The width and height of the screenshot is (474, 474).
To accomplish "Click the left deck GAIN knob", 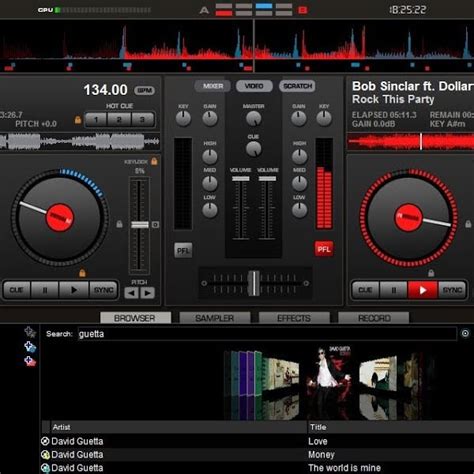I will [210, 118].
